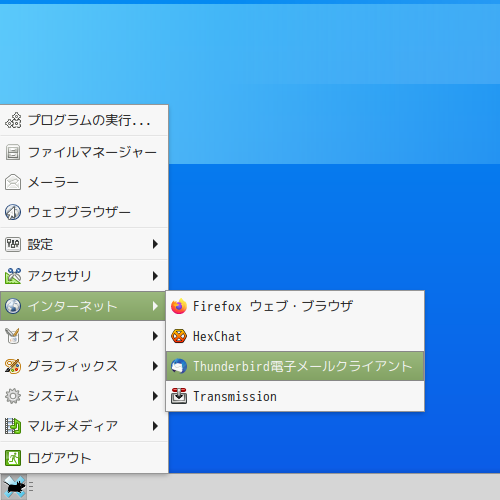
Task: Select プログラムの実行... menu entry
Action: click(x=84, y=120)
